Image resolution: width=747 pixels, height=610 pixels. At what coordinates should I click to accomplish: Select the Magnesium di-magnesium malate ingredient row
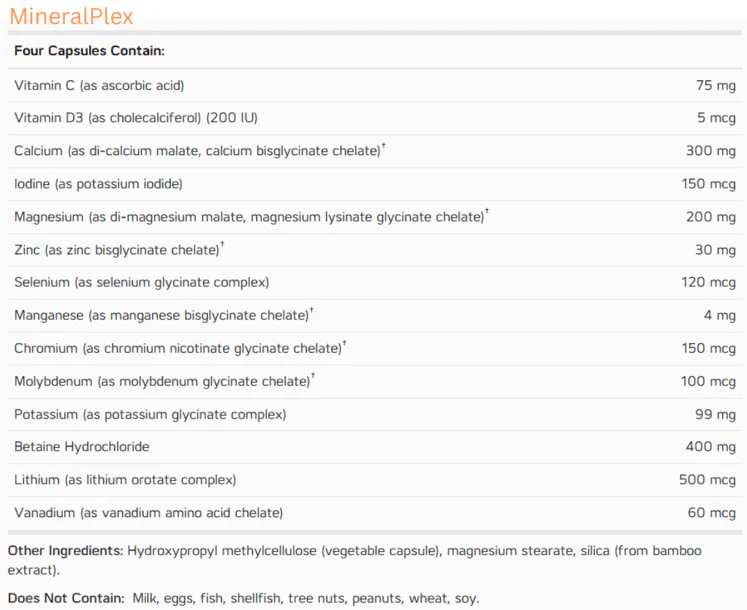click(x=375, y=217)
